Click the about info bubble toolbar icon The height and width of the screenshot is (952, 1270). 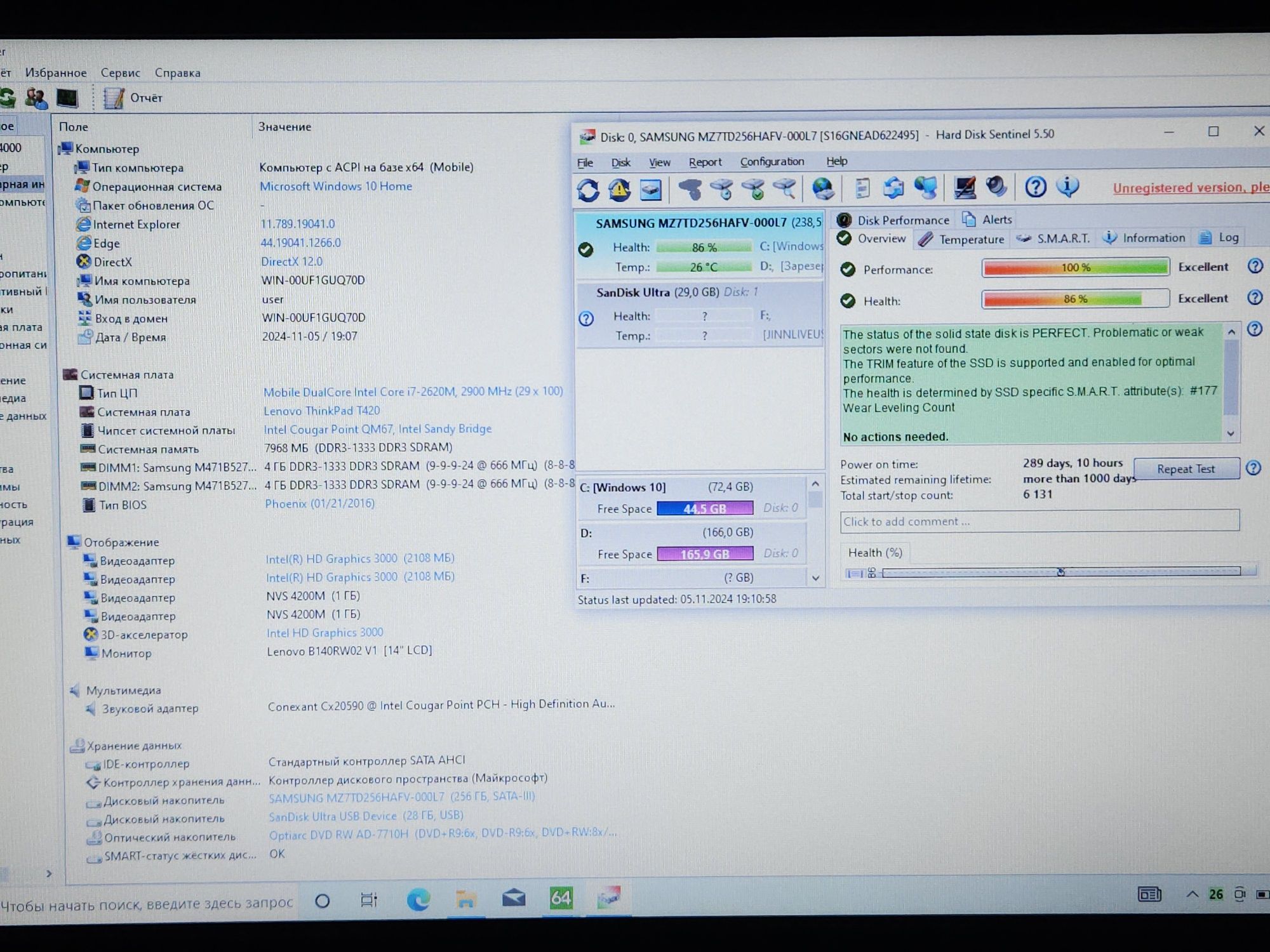pyautogui.click(x=1067, y=186)
